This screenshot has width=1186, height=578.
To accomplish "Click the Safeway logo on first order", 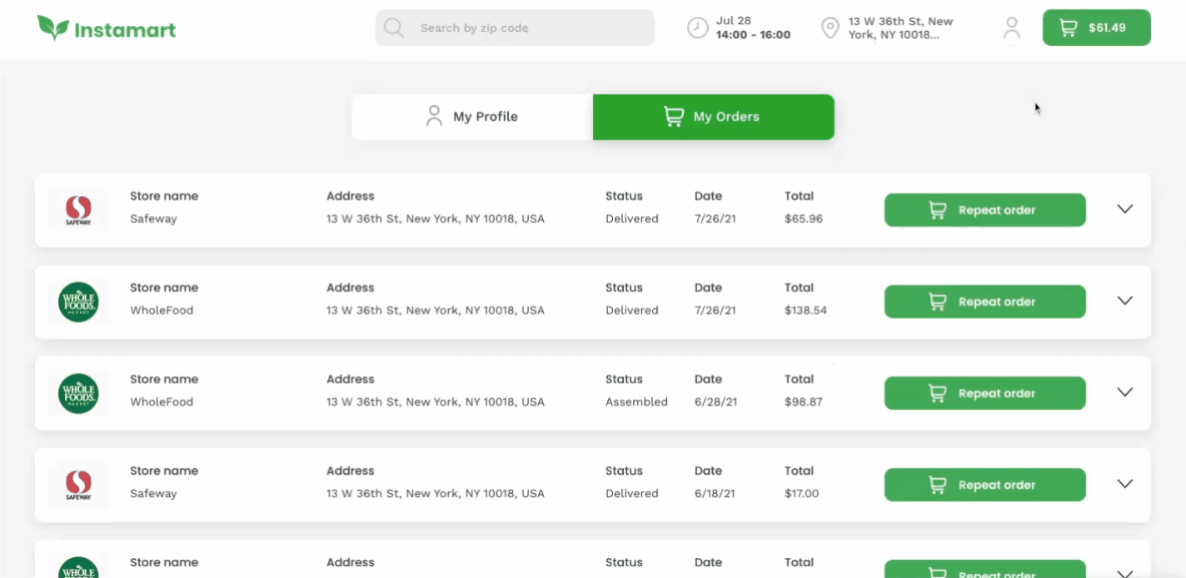I will click(x=78, y=210).
